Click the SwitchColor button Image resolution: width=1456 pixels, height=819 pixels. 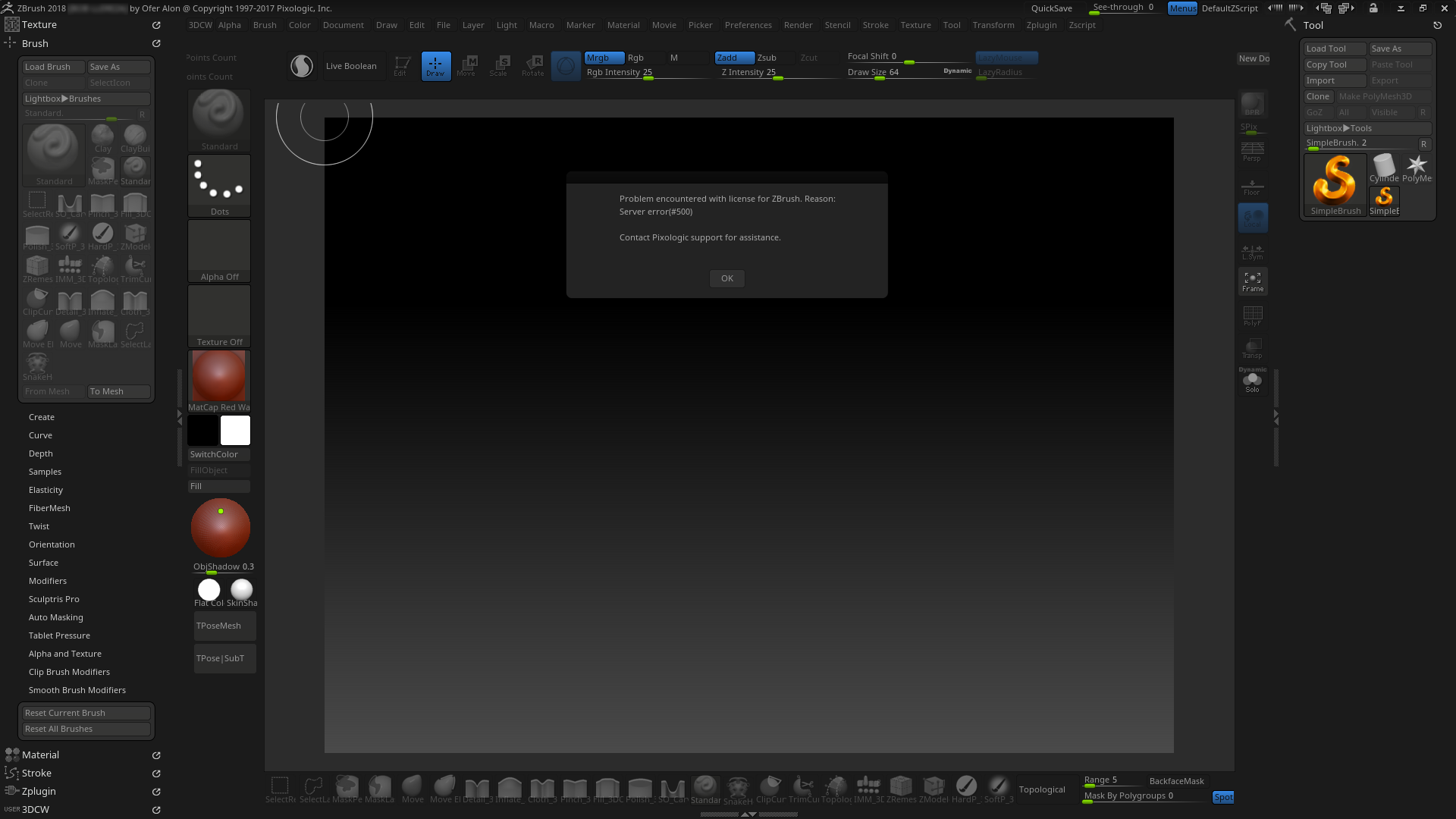[219, 454]
